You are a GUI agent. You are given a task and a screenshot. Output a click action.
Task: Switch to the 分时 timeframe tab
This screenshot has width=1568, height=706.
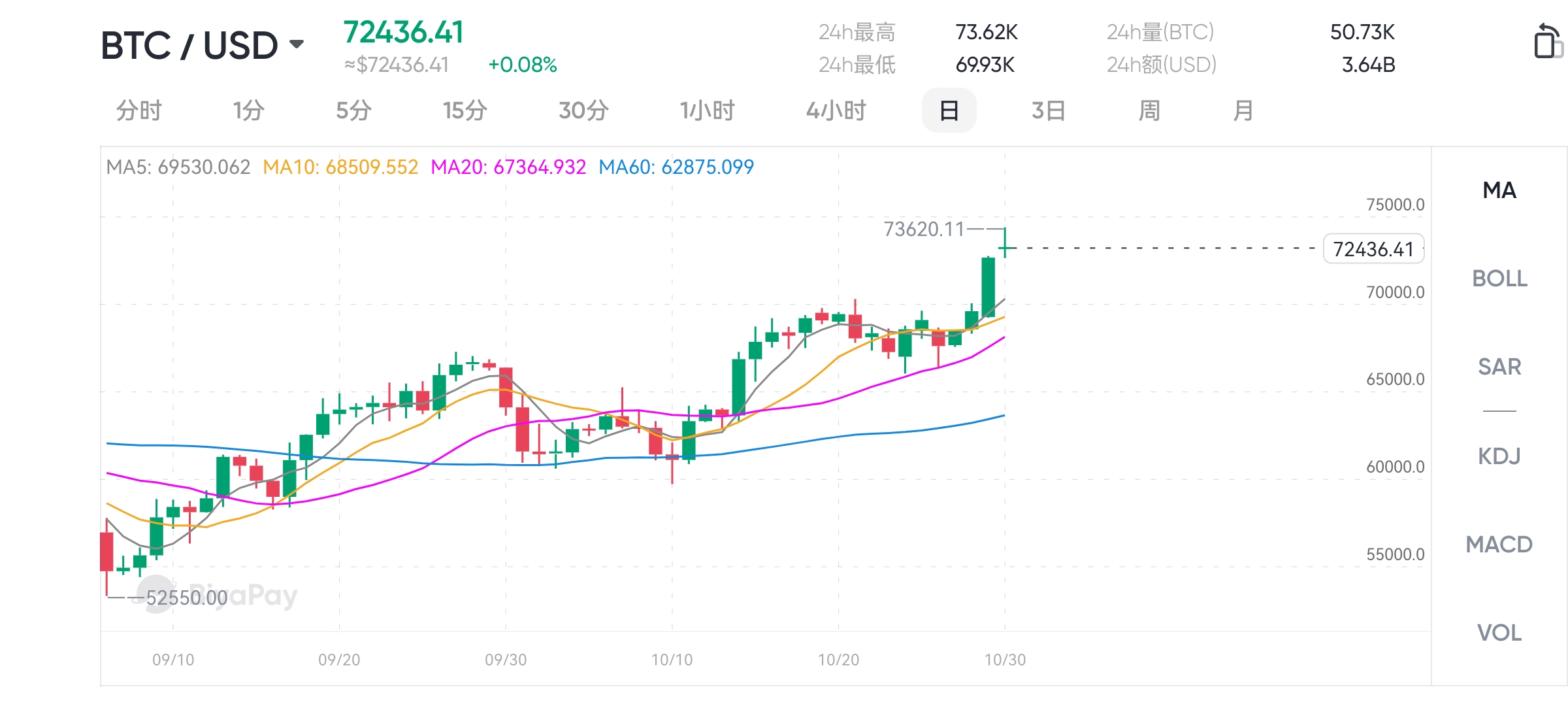[139, 110]
